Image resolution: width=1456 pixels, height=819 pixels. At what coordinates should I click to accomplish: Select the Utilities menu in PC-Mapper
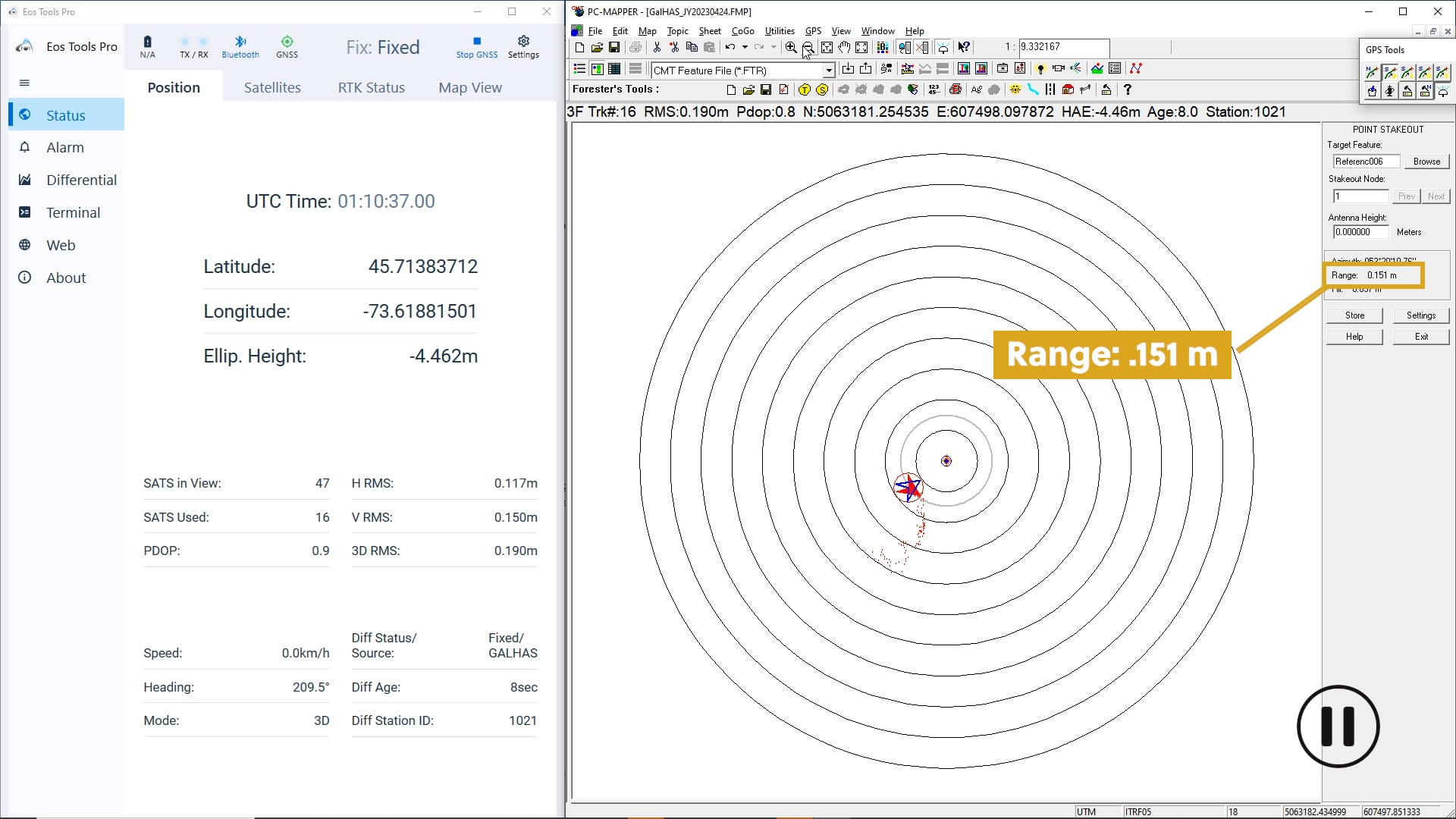click(779, 30)
